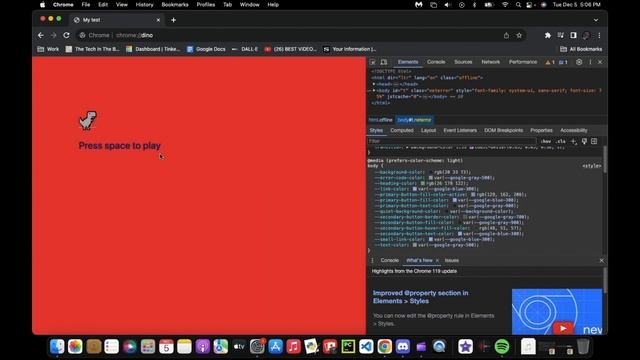The width and height of the screenshot is (640, 360).
Task: Click the html.offline breadcrumb
Action: 380,120
